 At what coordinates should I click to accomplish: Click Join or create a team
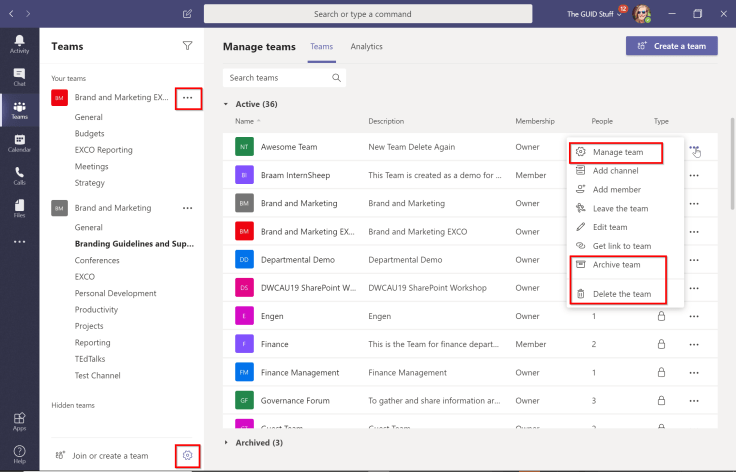[109, 456]
